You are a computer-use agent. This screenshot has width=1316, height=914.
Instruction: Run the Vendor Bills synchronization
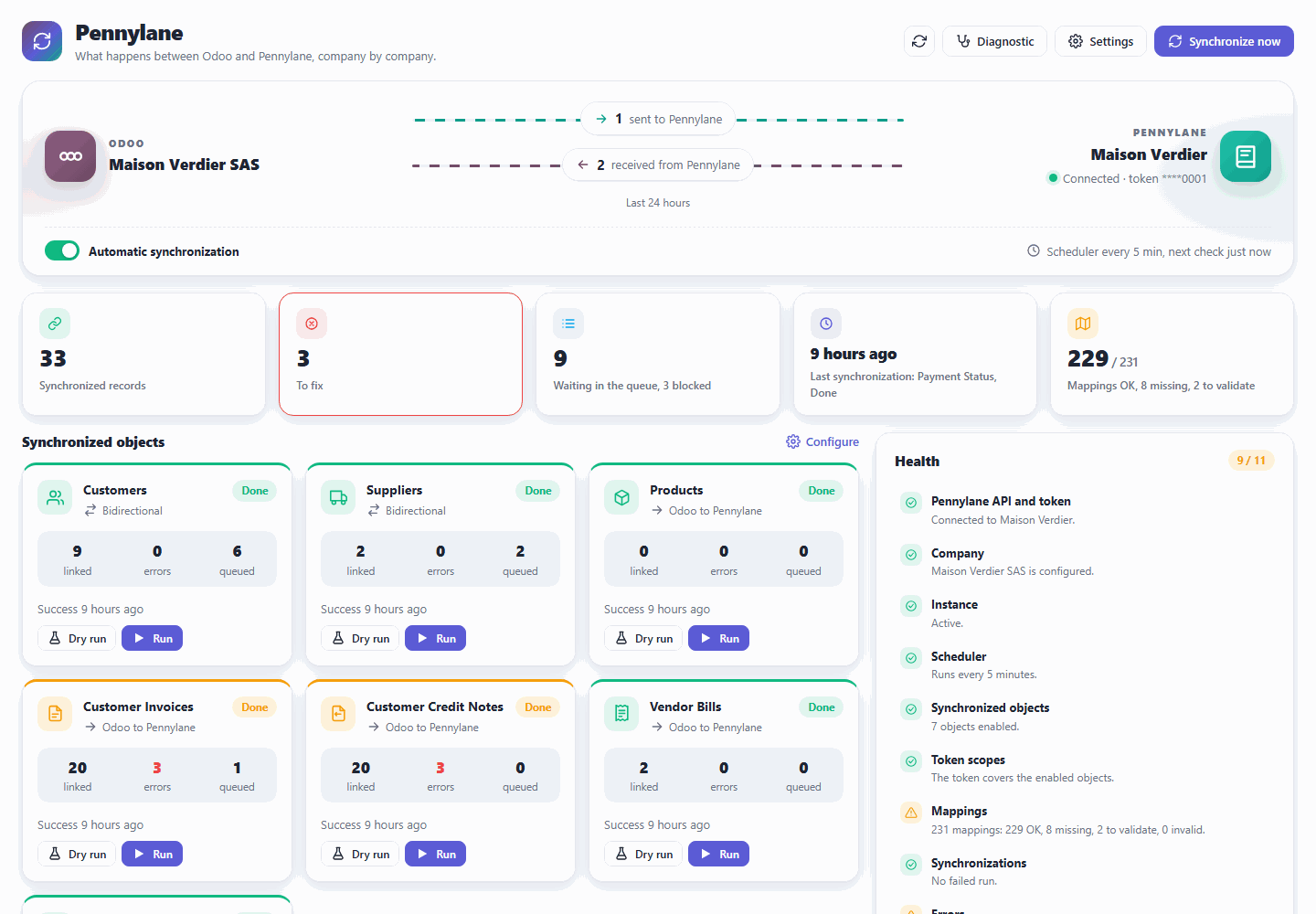[719, 854]
